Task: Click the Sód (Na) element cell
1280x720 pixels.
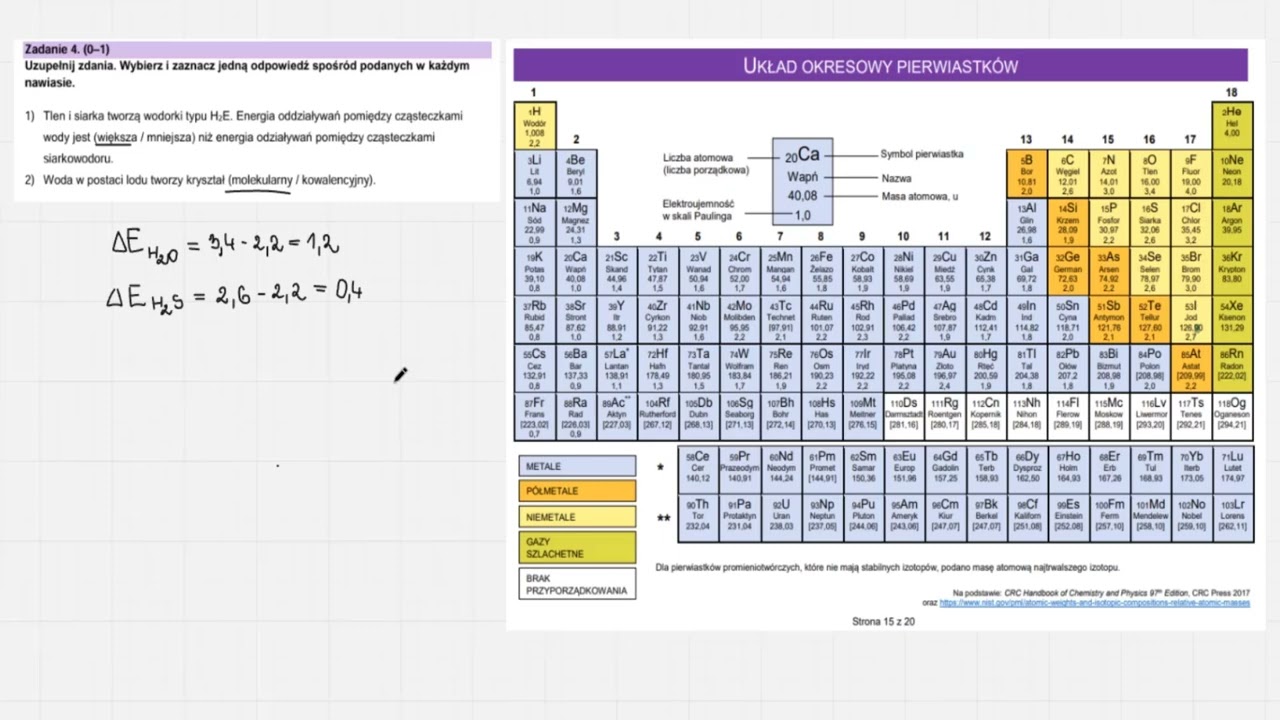Action: [535, 222]
